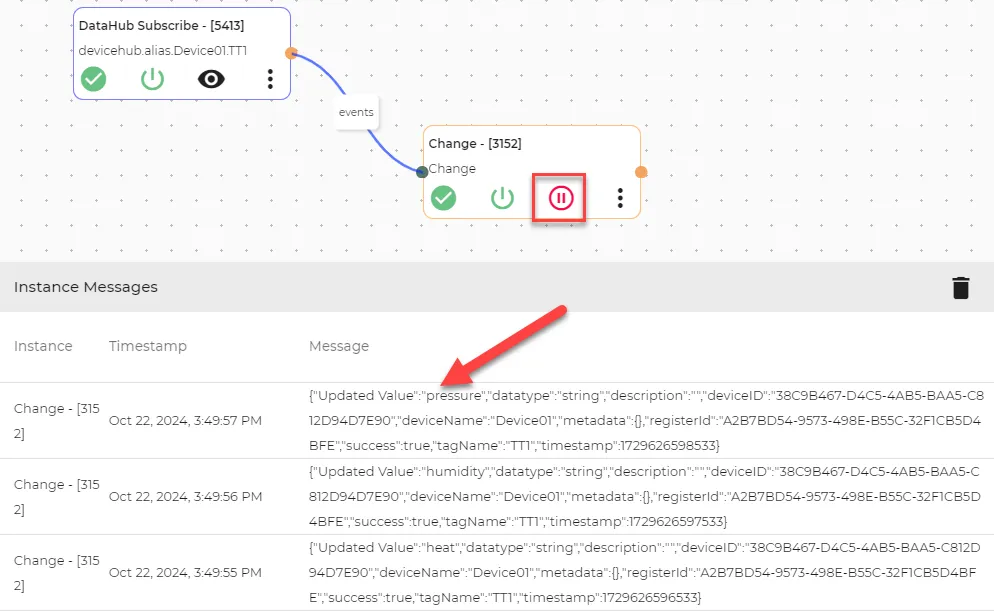The image size is (994, 613).
Task: Click the Instance Messages panel heading
Action: click(x=86, y=287)
